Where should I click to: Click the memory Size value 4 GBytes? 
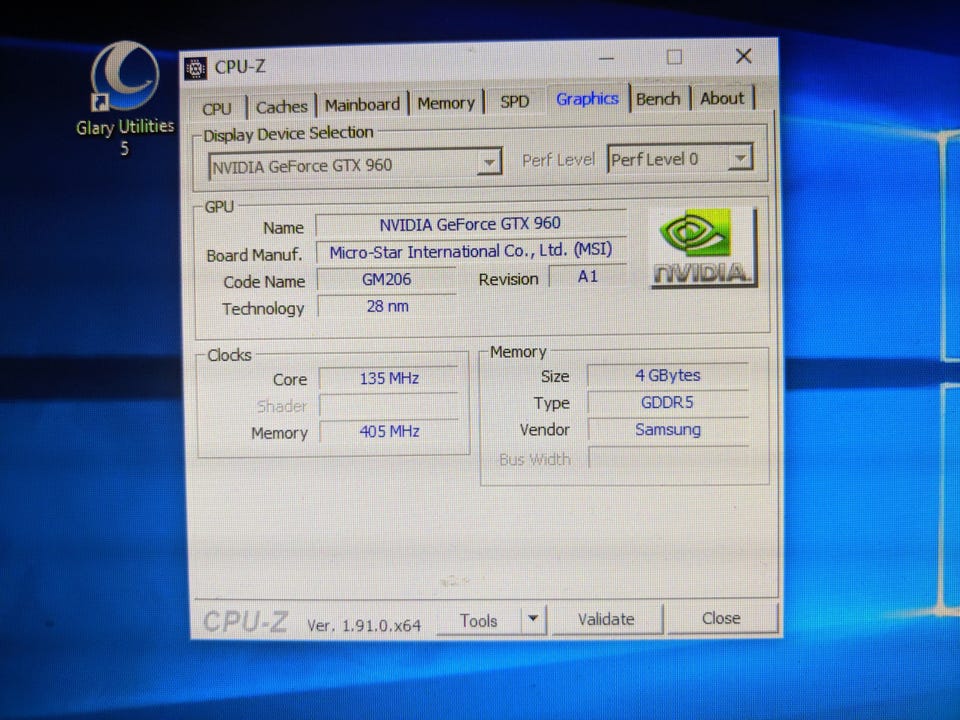coord(667,375)
